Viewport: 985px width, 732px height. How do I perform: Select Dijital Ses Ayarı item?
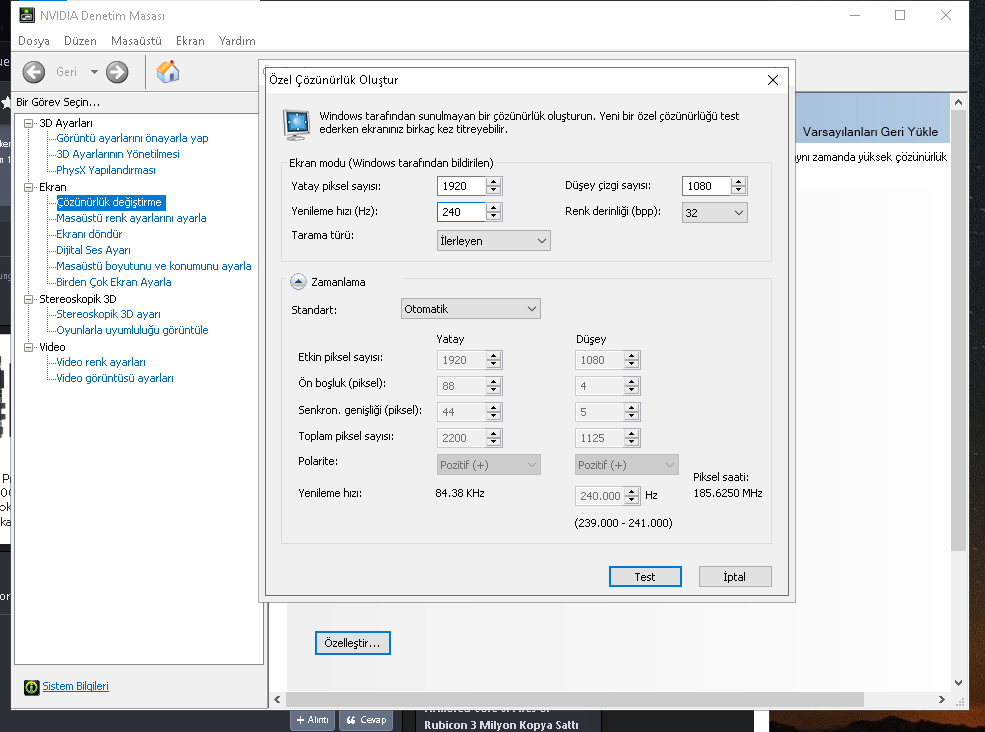(x=93, y=250)
